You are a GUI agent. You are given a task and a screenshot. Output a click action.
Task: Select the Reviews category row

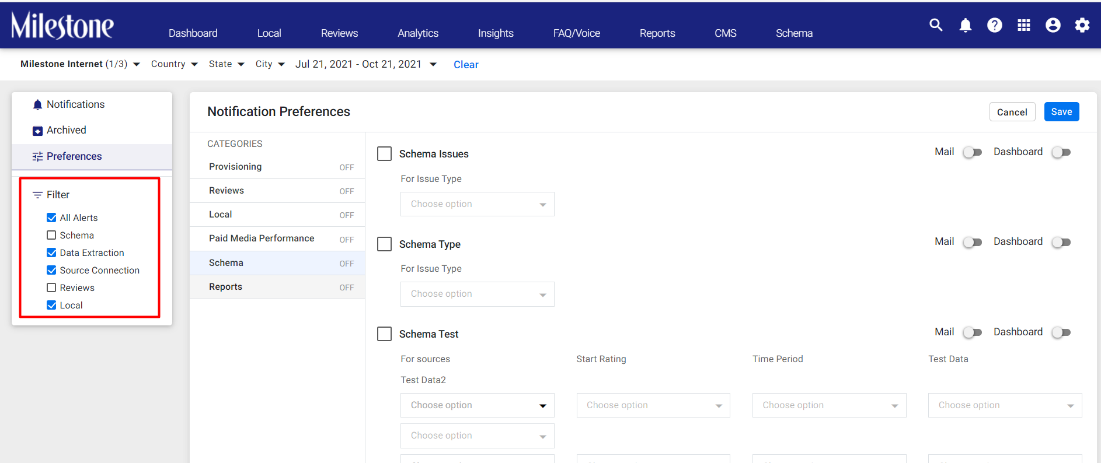click(x=277, y=190)
